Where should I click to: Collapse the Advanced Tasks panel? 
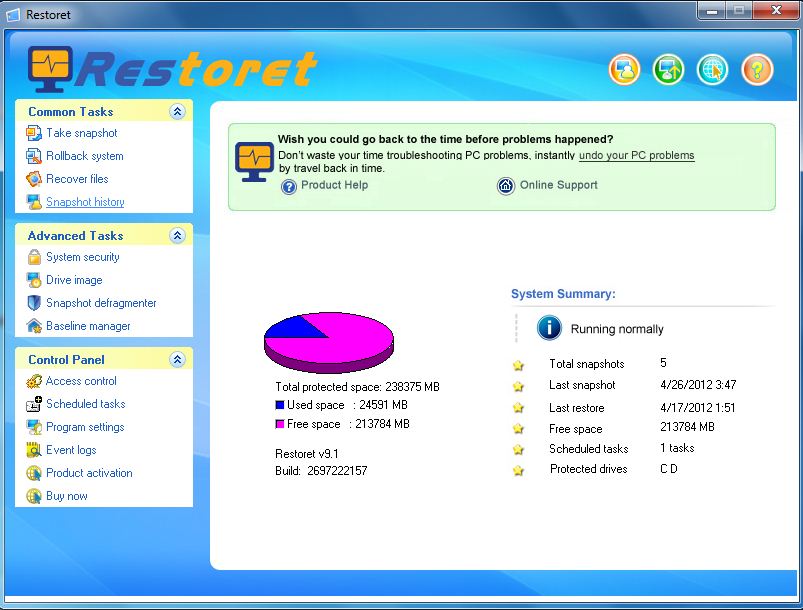coord(177,236)
